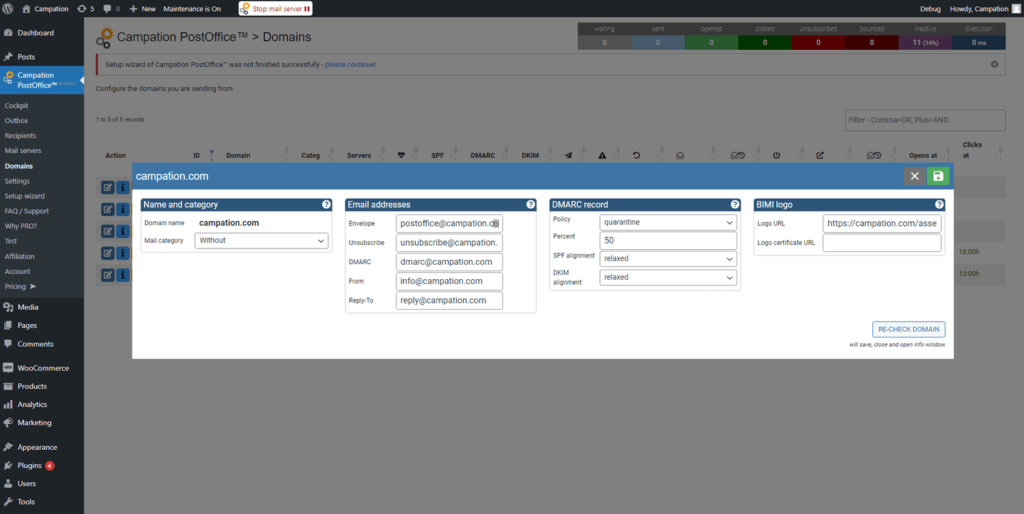Viewport: 1024px width, 514px height.
Task: Click the undo arrow column header icon
Action: pyautogui.click(x=636, y=155)
